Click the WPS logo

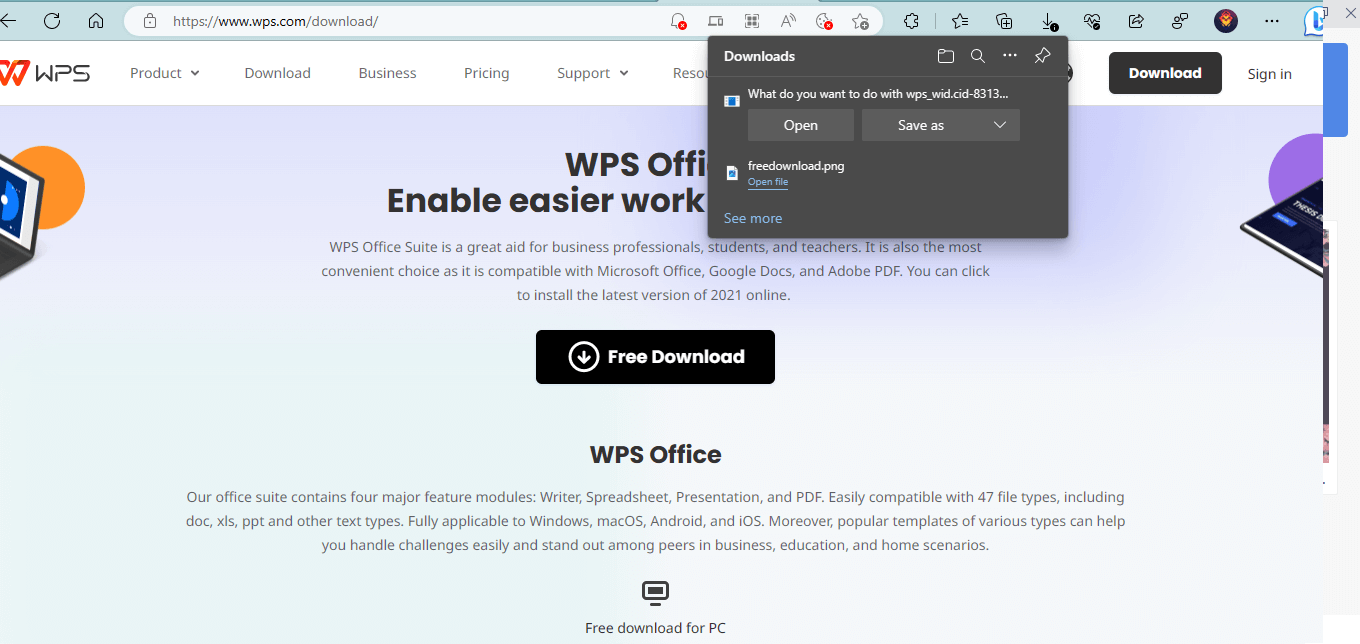45,72
